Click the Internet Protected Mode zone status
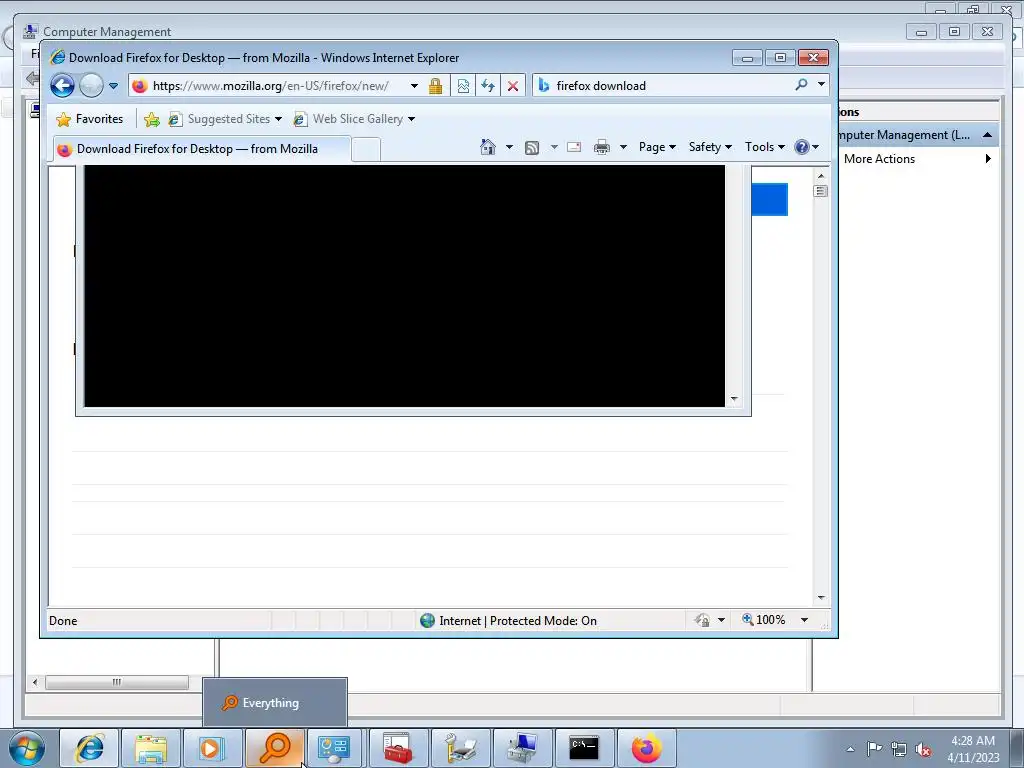The width and height of the screenshot is (1024, 768). pyautogui.click(x=508, y=620)
